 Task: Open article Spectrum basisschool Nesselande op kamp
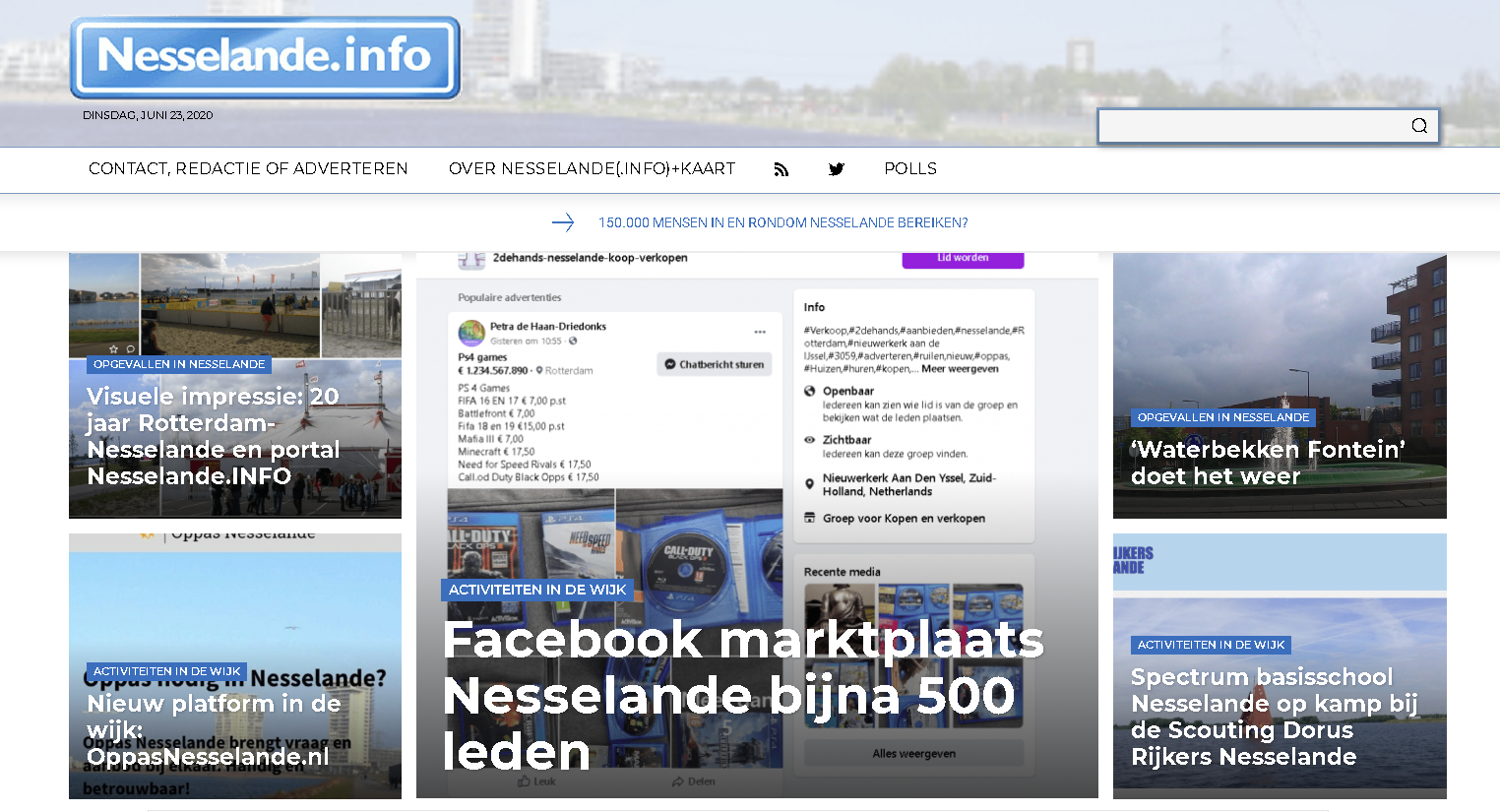1275,717
